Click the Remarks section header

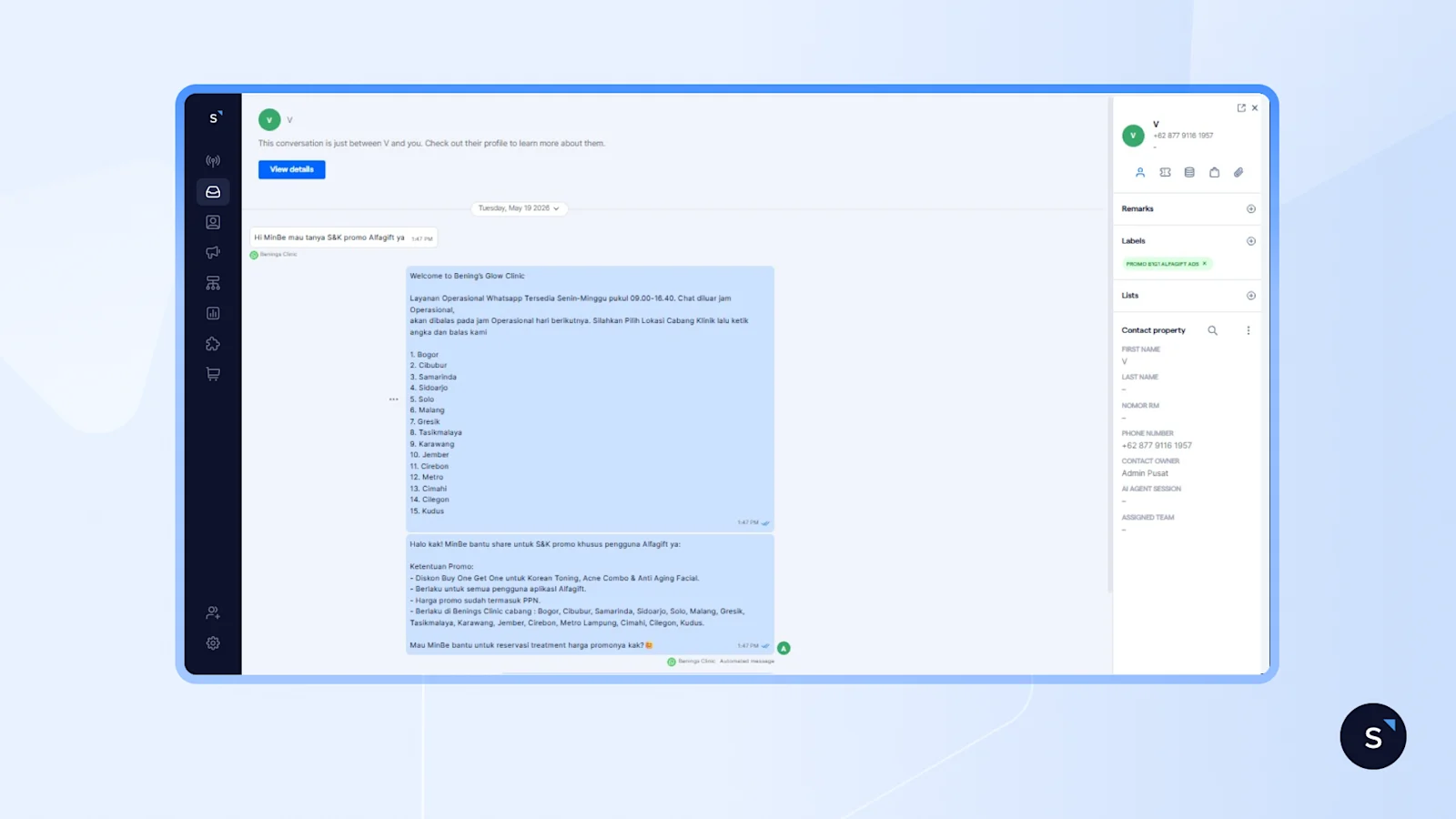click(x=1137, y=209)
